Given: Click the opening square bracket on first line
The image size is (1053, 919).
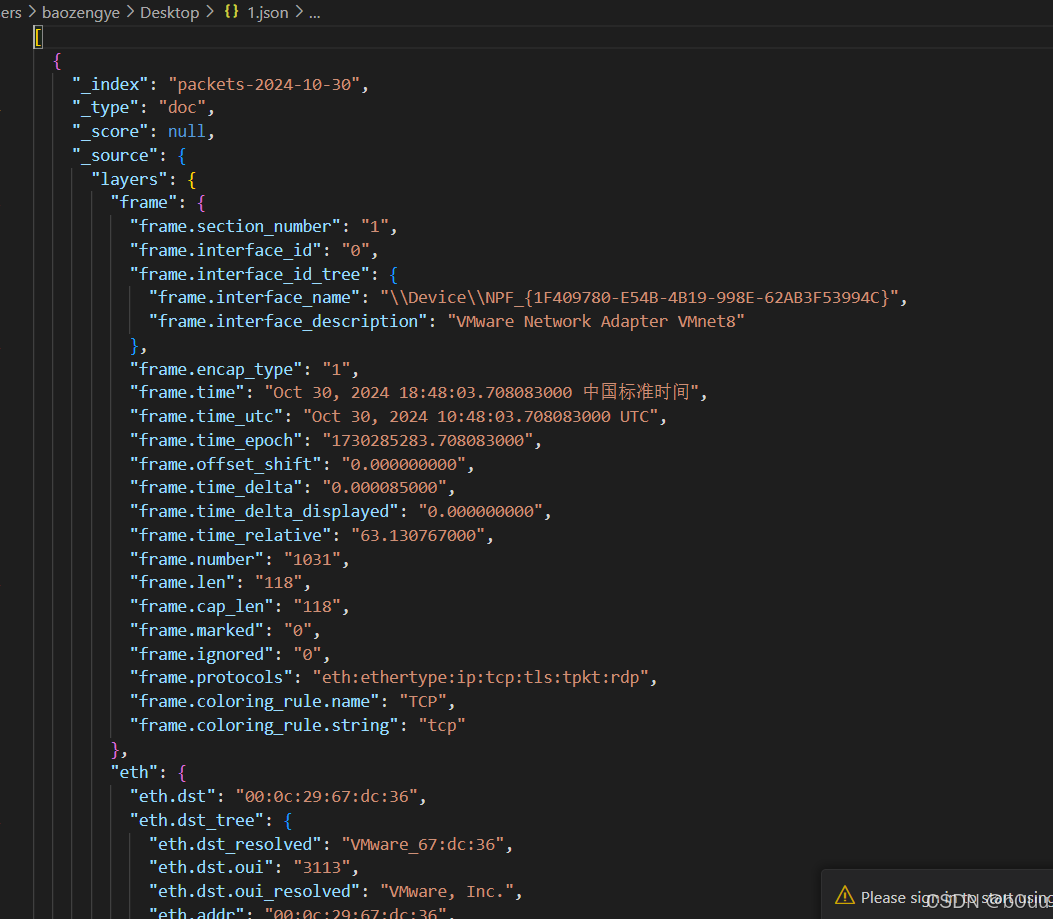Looking at the screenshot, I should [x=38, y=38].
